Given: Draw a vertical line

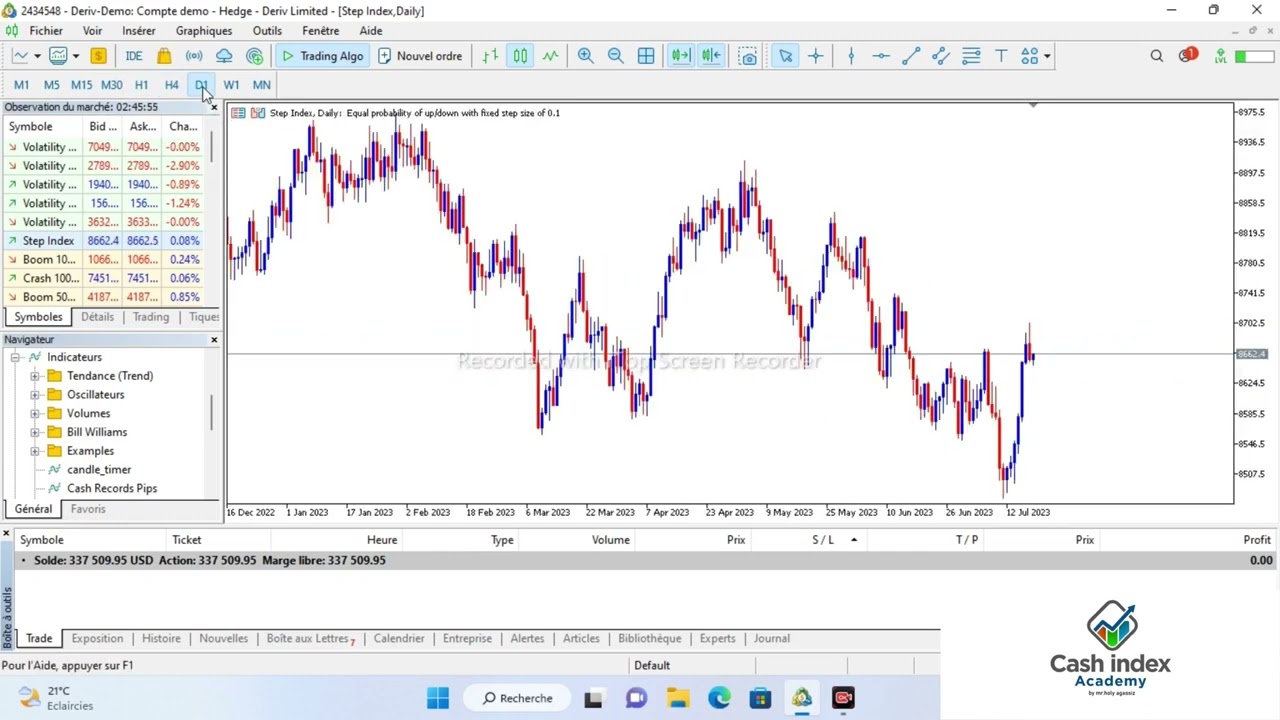Looking at the screenshot, I should point(851,56).
